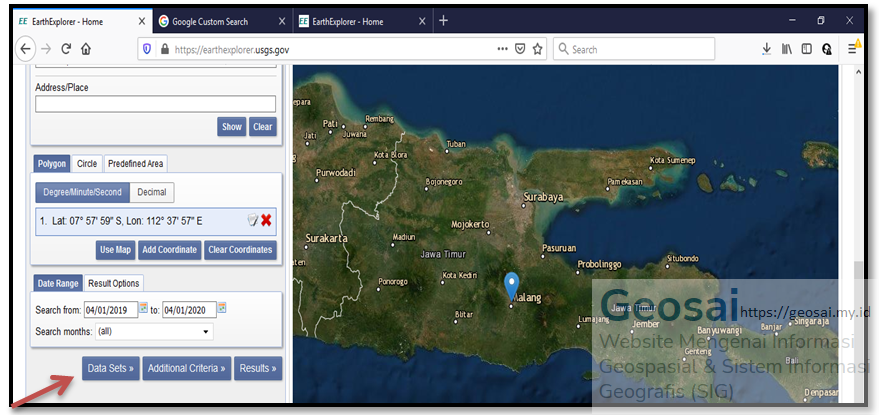This screenshot has width=879, height=415.
Task: Open the library bookshelf icon
Action: pos(787,49)
